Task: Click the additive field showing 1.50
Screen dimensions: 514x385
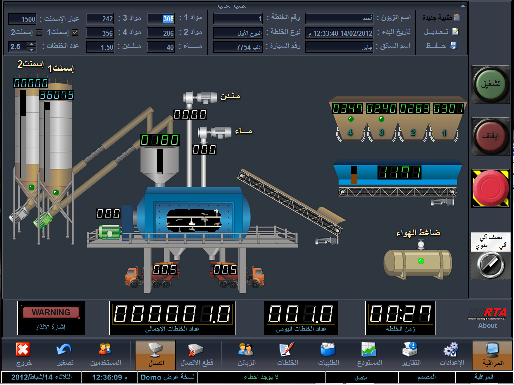Action: 100,47
